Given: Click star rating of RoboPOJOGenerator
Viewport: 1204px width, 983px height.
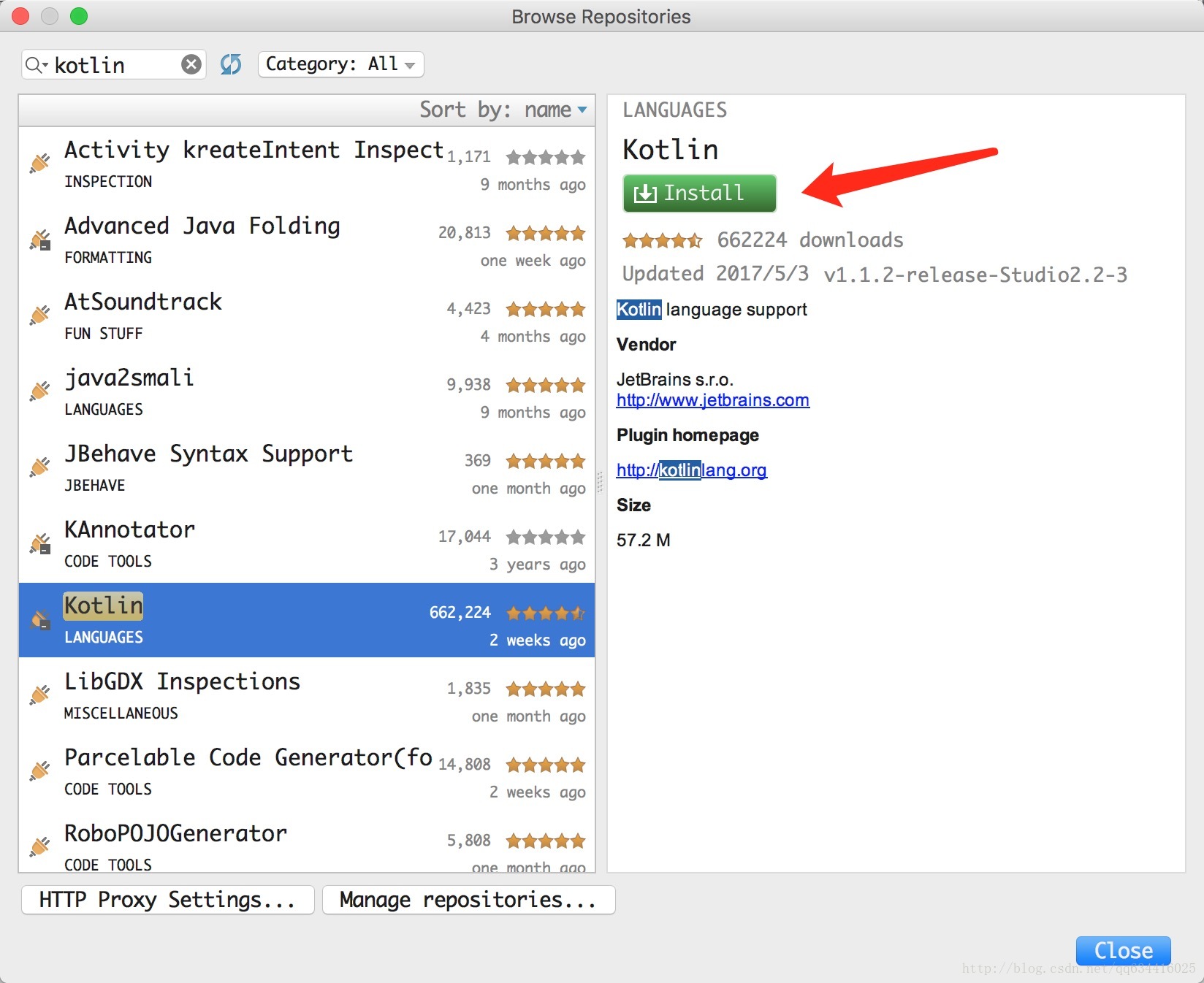Looking at the screenshot, I should (546, 841).
